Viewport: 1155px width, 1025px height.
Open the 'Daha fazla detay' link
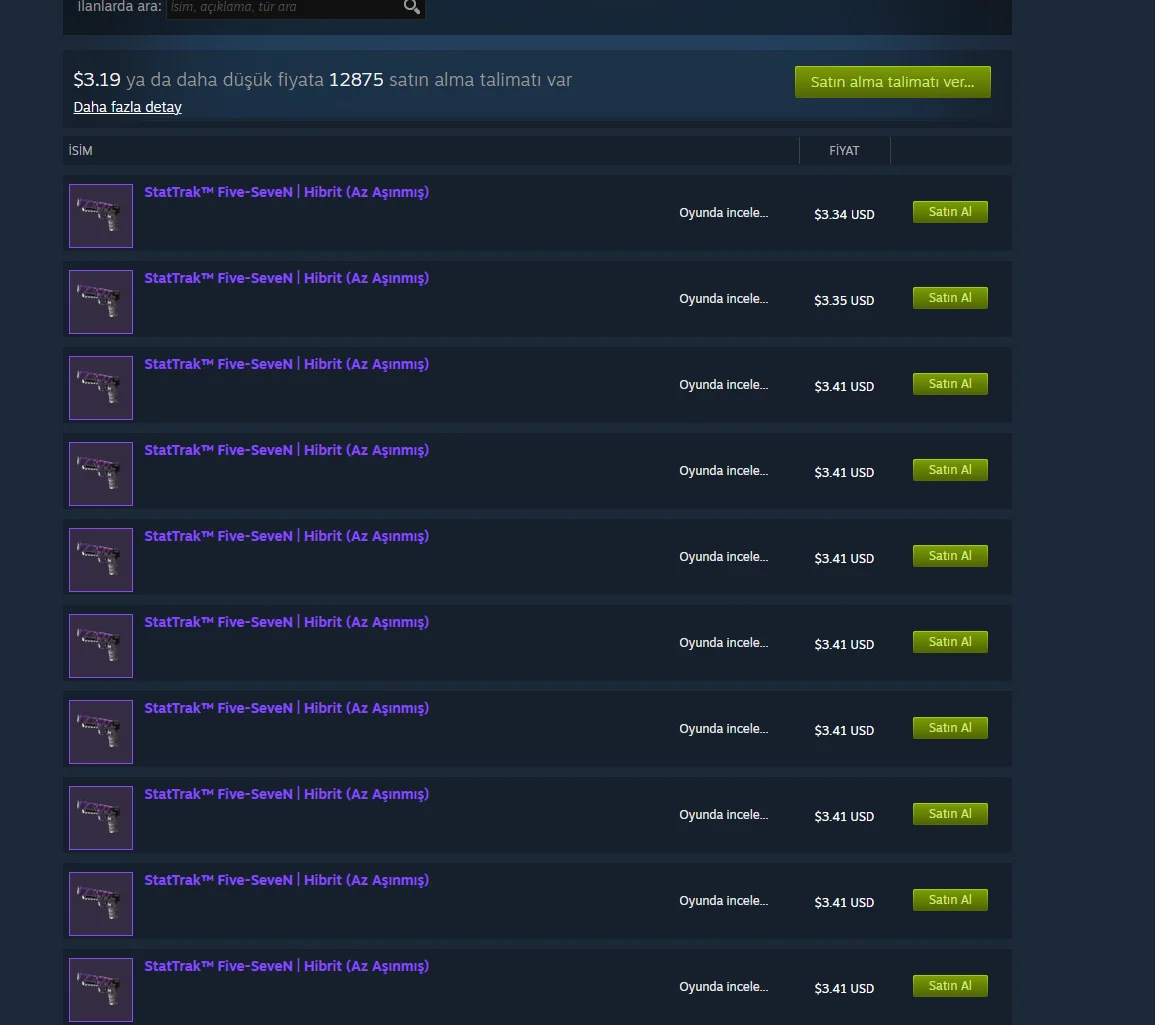pyautogui.click(x=127, y=107)
